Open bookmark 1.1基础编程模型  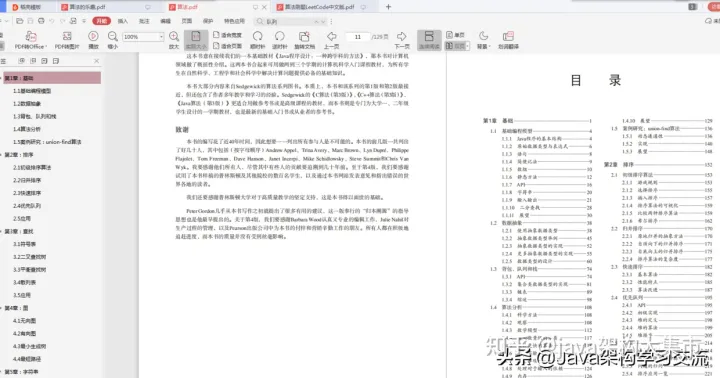click(32, 91)
